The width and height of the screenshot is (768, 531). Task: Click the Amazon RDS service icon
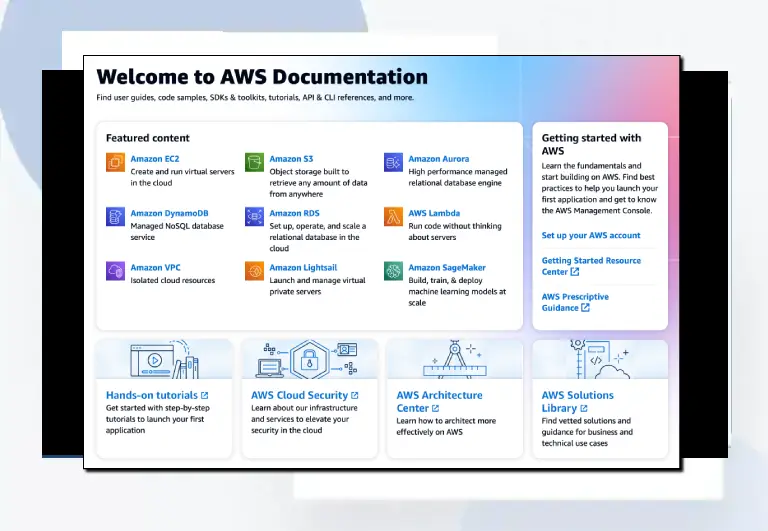[x=254, y=217]
